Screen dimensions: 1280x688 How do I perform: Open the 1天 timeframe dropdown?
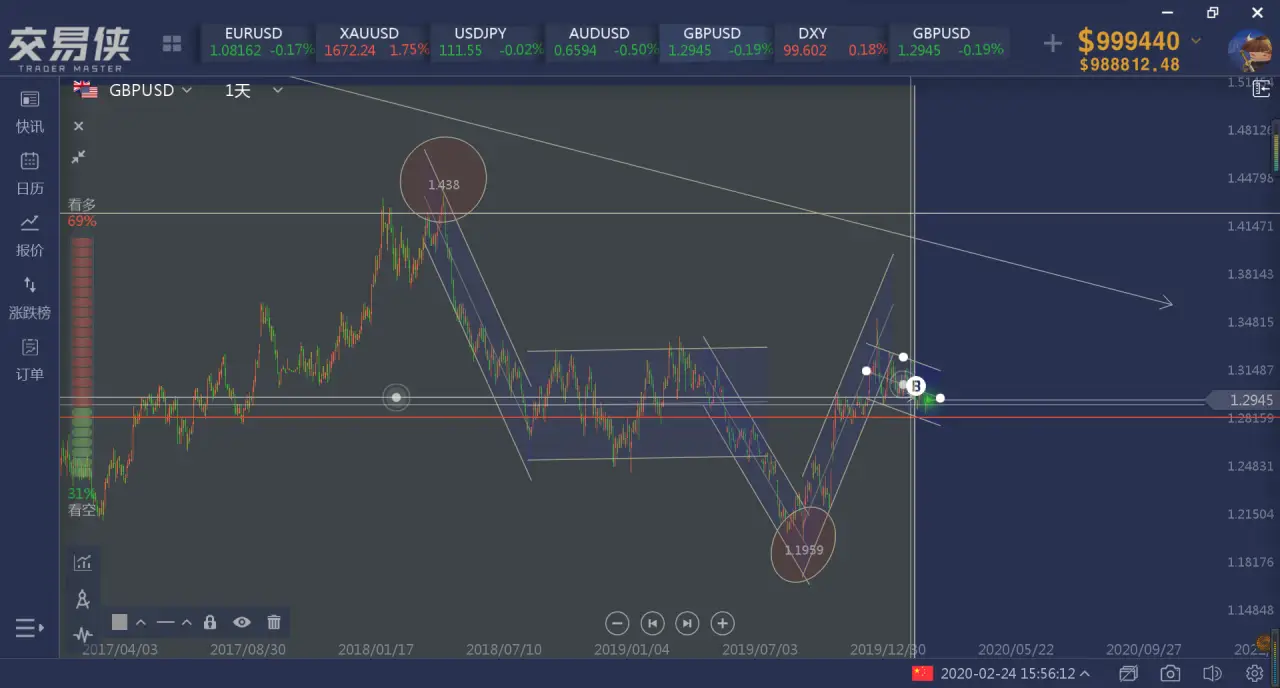pos(254,90)
